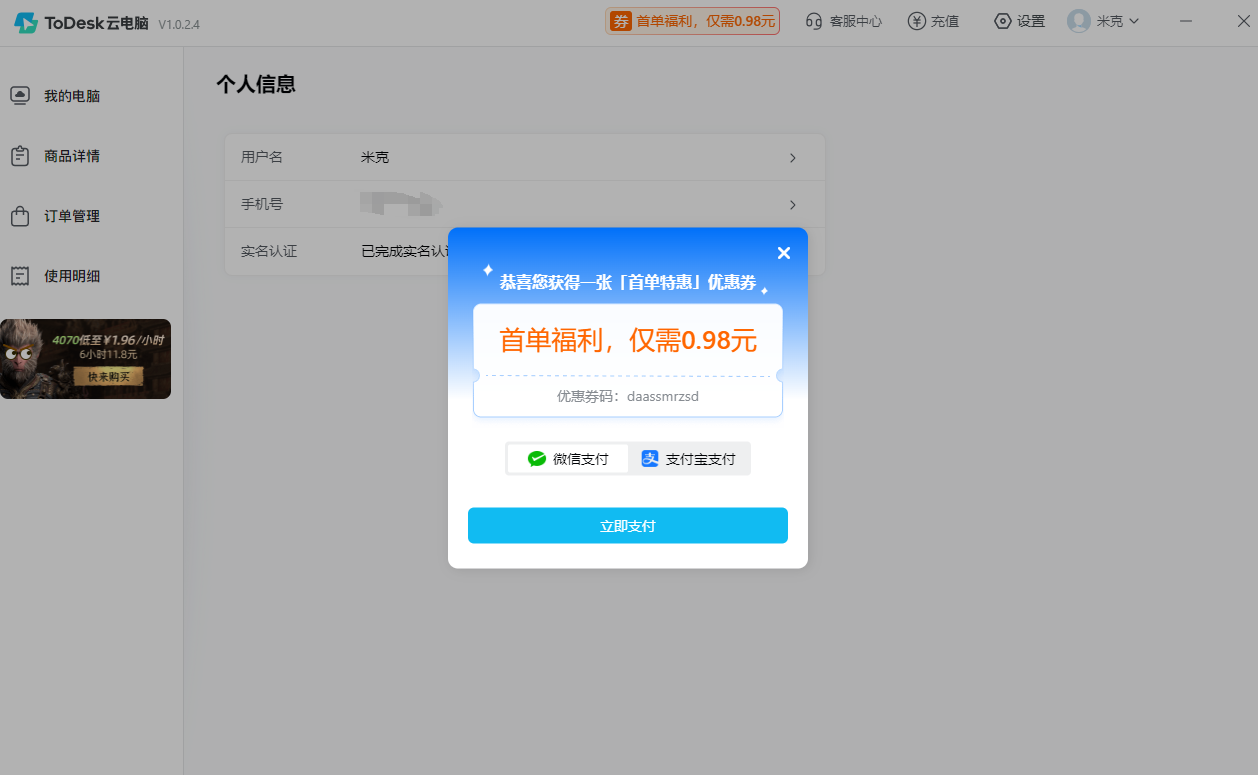Expand the 手机号 row chevron
This screenshot has width=1258, height=775.
(x=793, y=205)
